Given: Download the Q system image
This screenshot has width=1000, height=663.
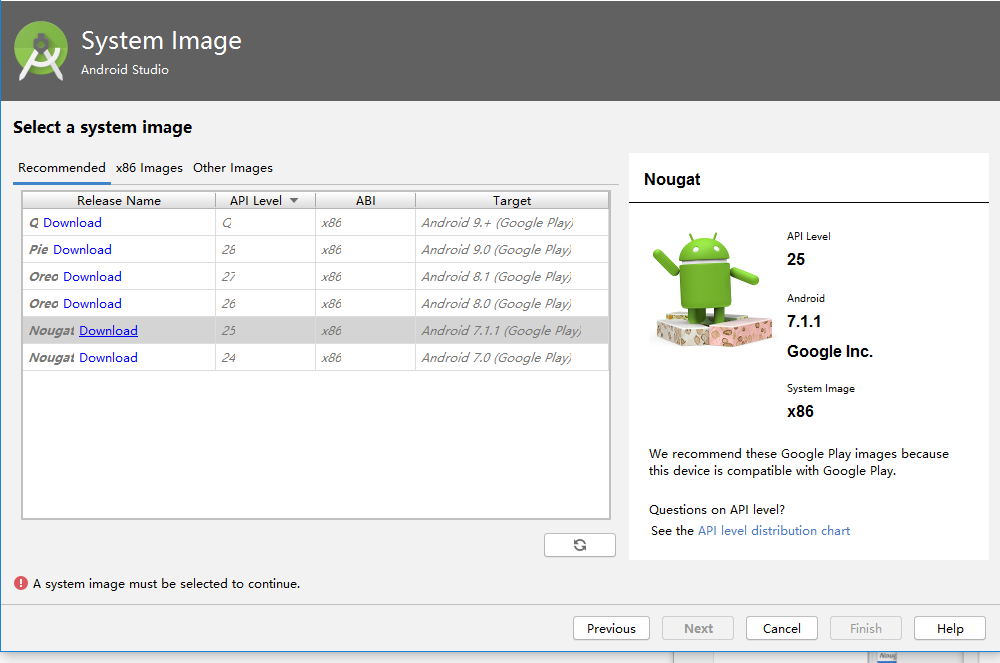Looking at the screenshot, I should point(72,222).
